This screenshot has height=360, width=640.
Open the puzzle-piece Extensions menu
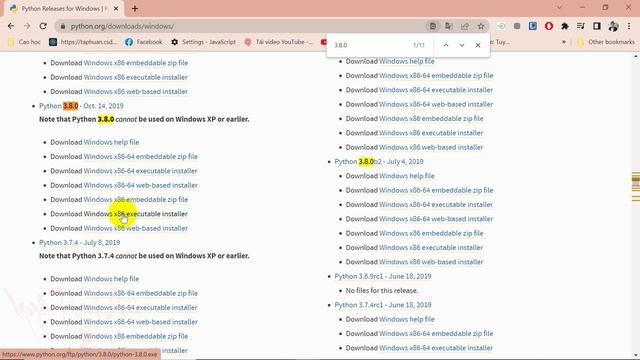tap(565, 26)
